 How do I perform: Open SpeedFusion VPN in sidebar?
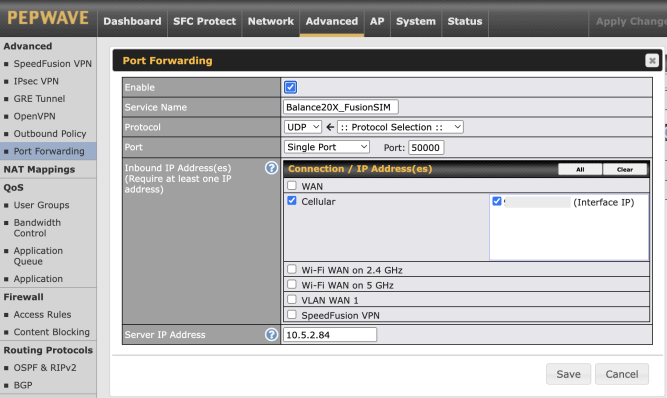(x=52, y=64)
